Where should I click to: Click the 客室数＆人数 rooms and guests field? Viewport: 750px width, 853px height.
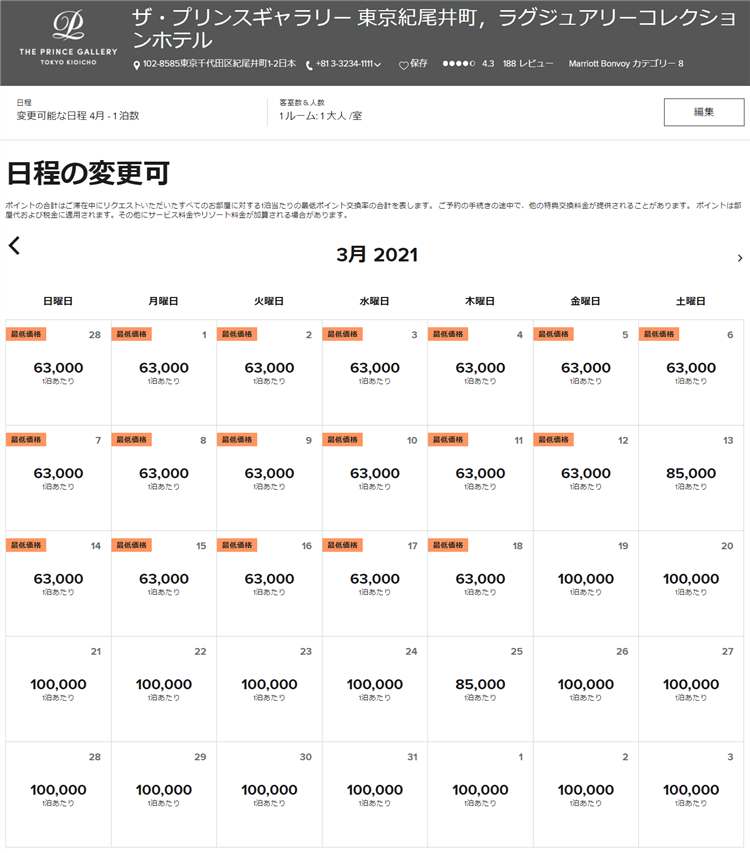click(x=321, y=116)
